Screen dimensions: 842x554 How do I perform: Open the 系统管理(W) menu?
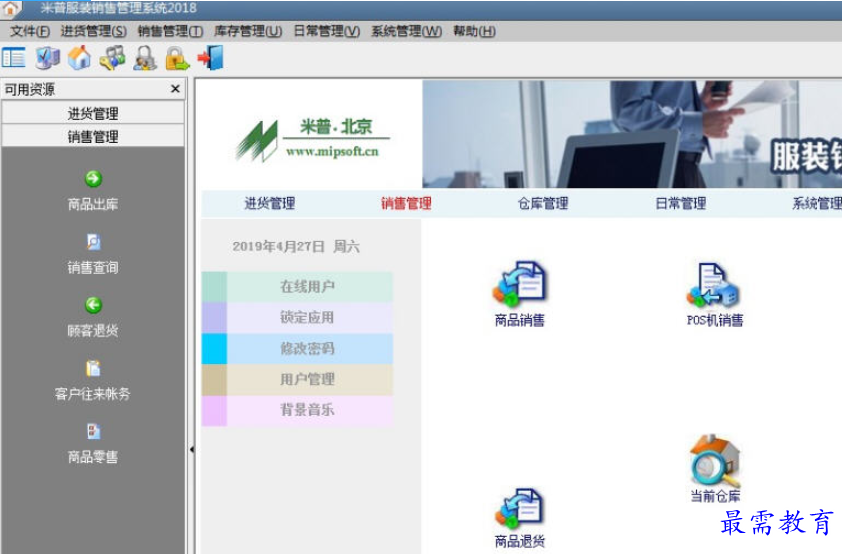pyautogui.click(x=407, y=31)
